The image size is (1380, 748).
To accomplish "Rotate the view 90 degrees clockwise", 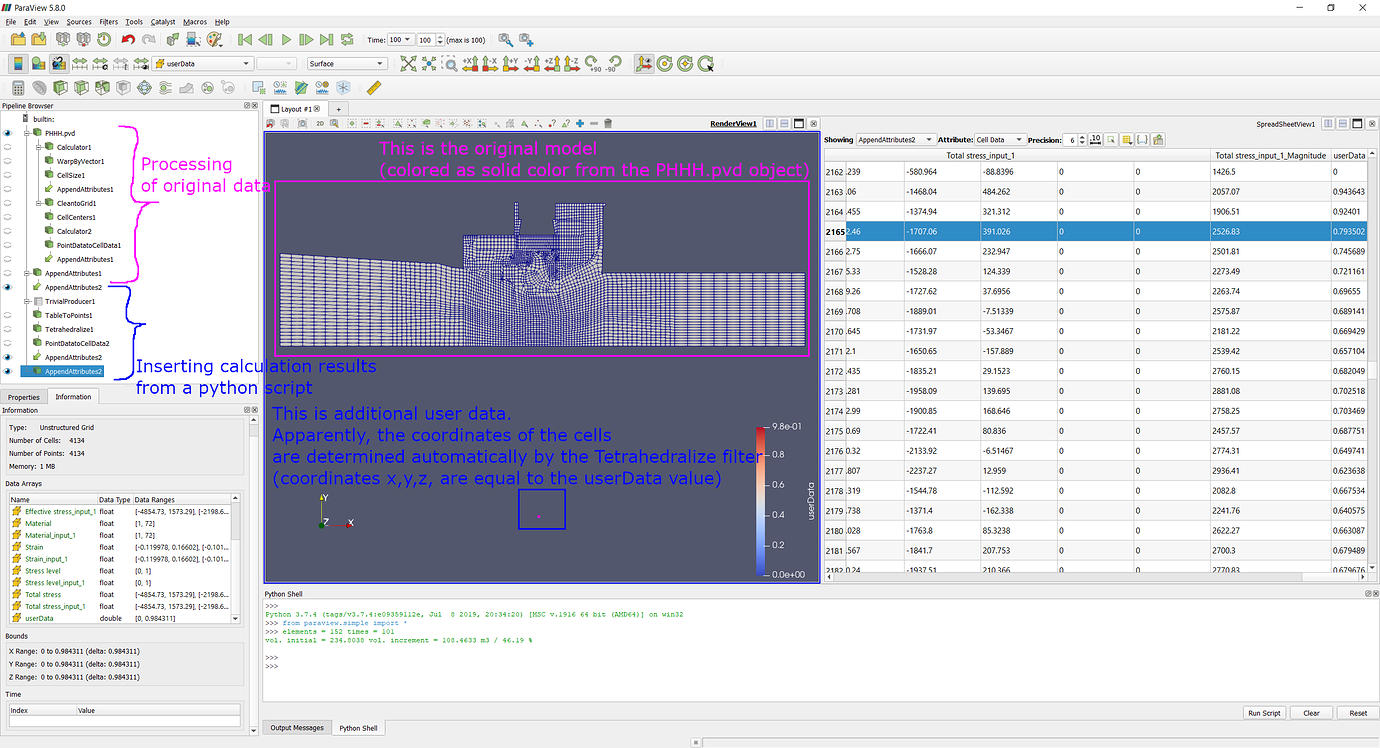I will click(592, 64).
